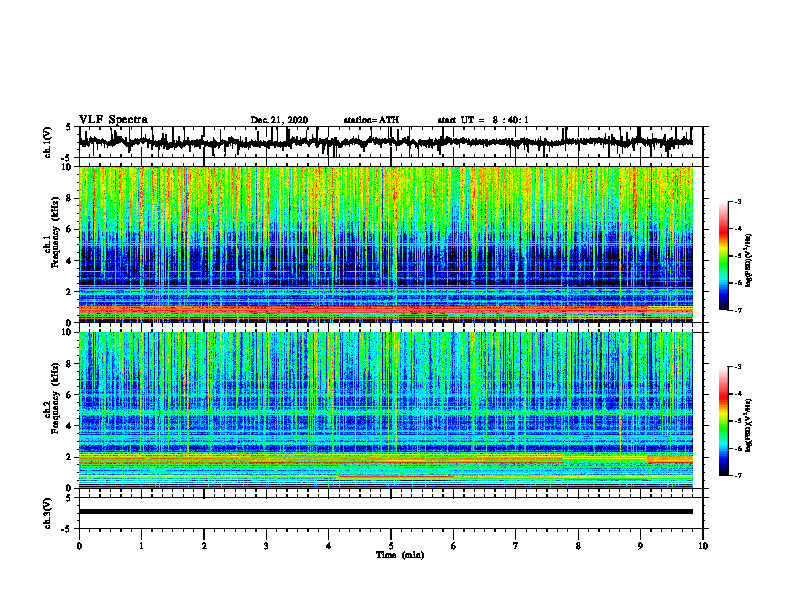Viewport: 792px width, 612px height.
Task: Select the 'Dec. 21, 2020' date text
Action: [x=279, y=120]
